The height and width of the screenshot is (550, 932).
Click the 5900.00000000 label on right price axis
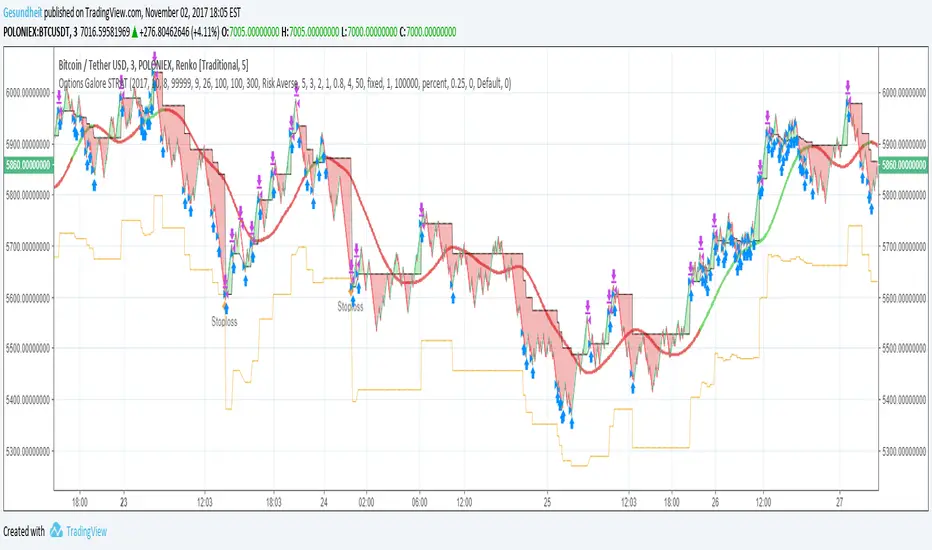coord(904,144)
